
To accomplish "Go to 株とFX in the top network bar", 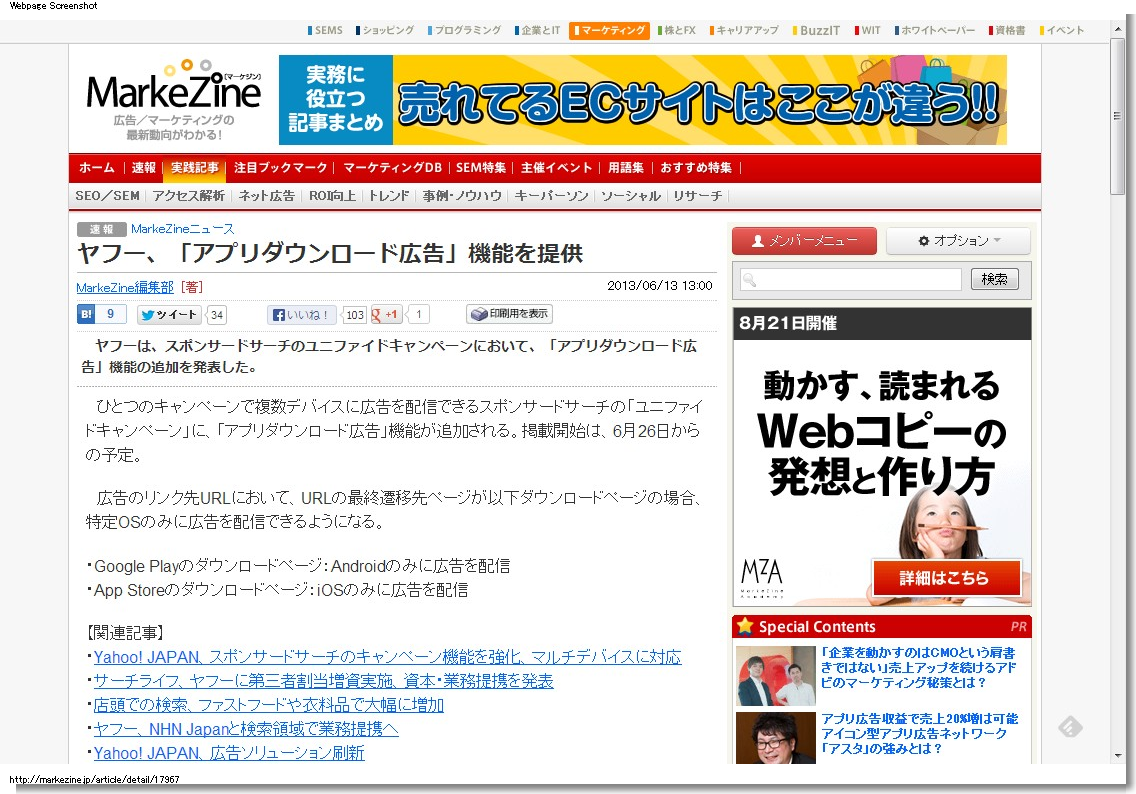I will pyautogui.click(x=677, y=30).
